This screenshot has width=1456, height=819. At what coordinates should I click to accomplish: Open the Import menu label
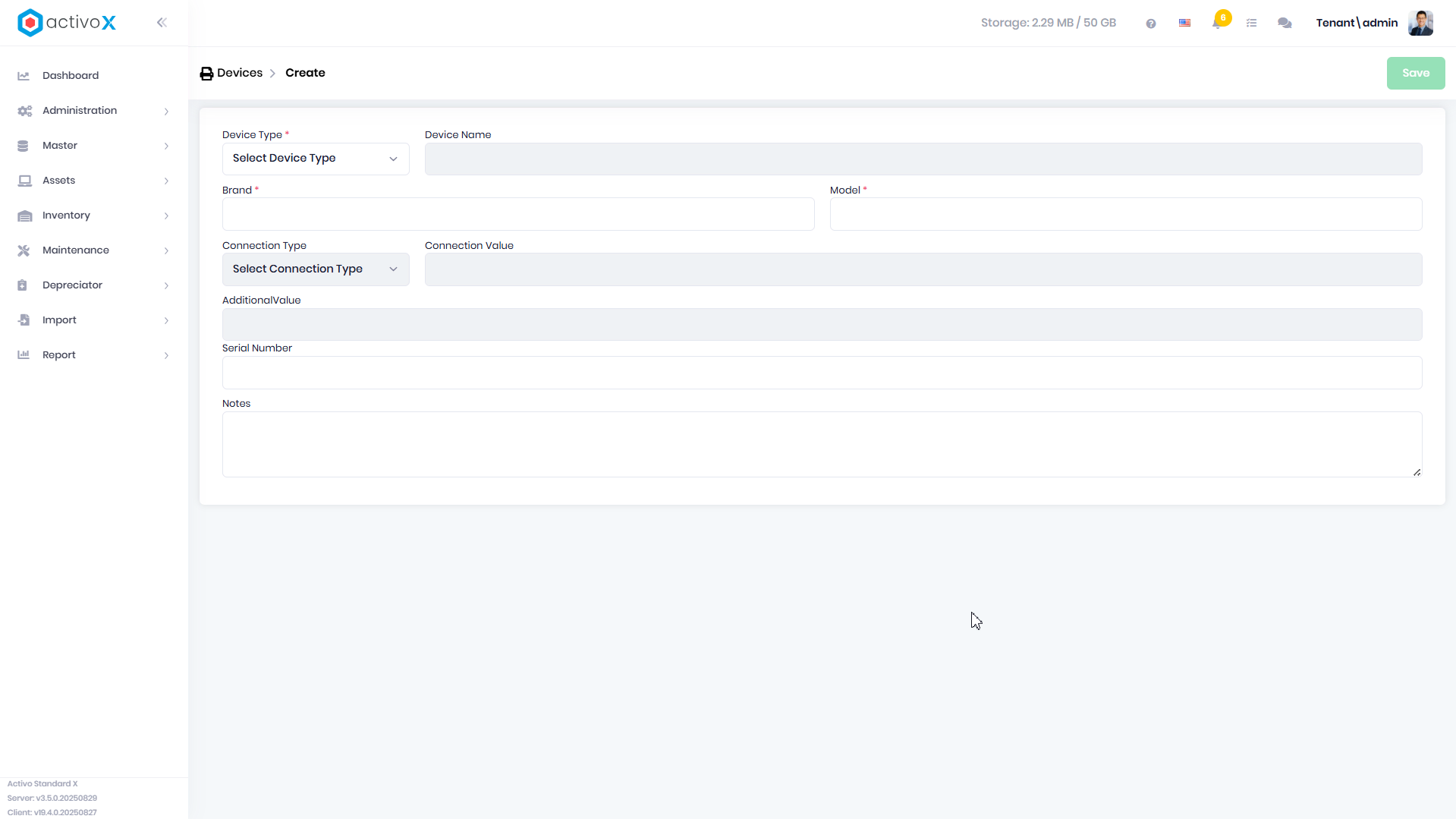(59, 320)
